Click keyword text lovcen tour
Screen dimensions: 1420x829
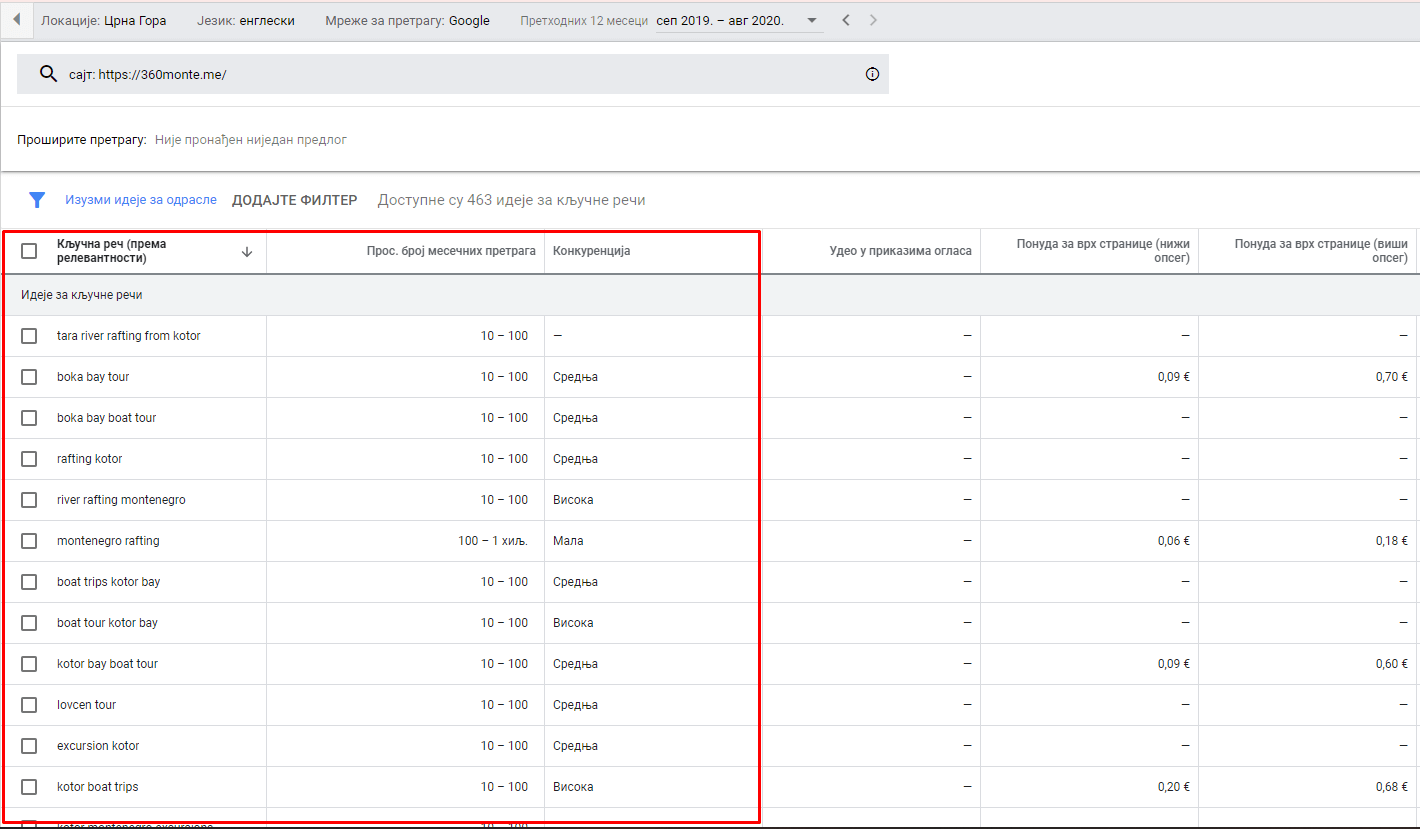pos(87,705)
